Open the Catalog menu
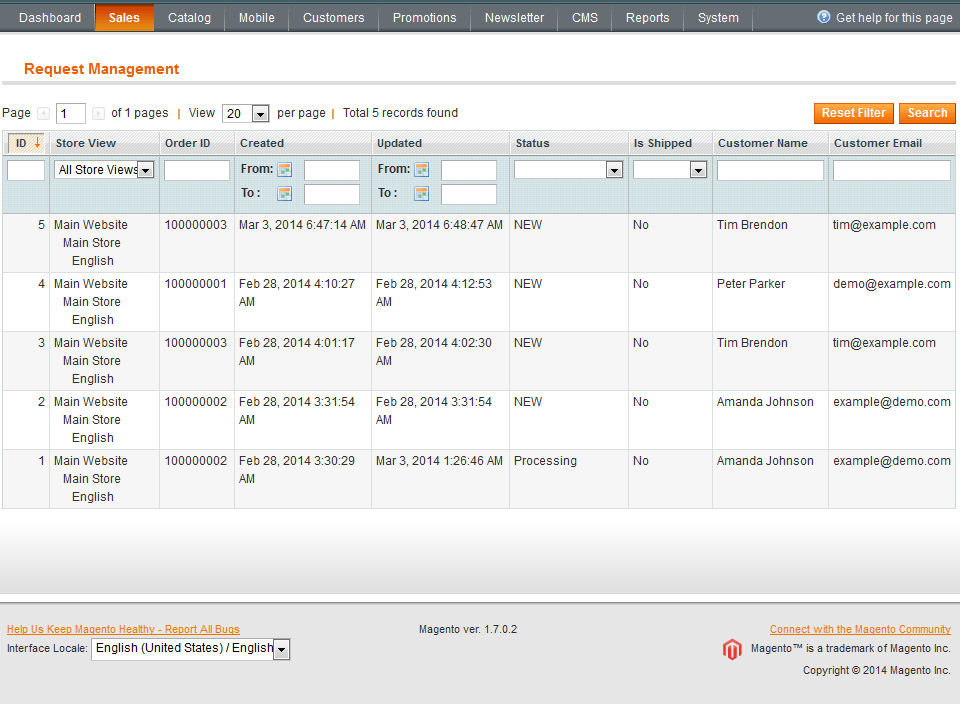The height and width of the screenshot is (704, 960). click(189, 18)
